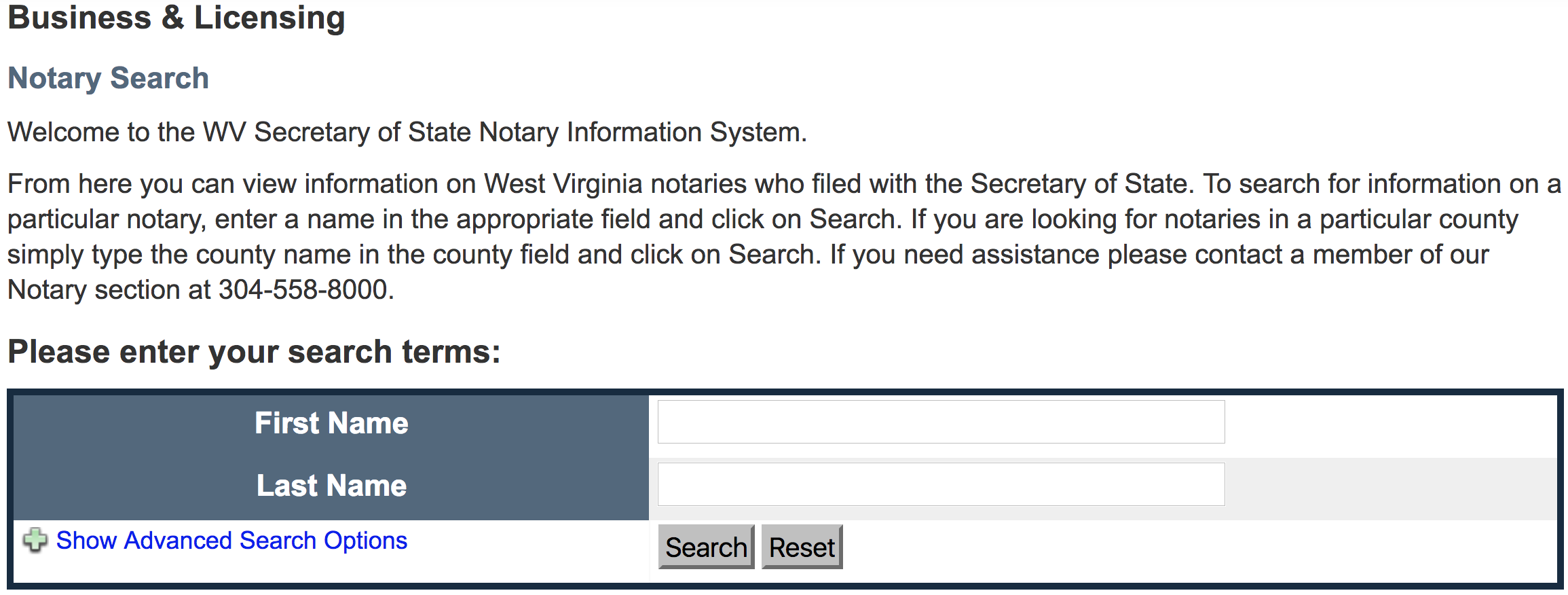
Task: Click the Notary Search heading
Action: click(108, 78)
